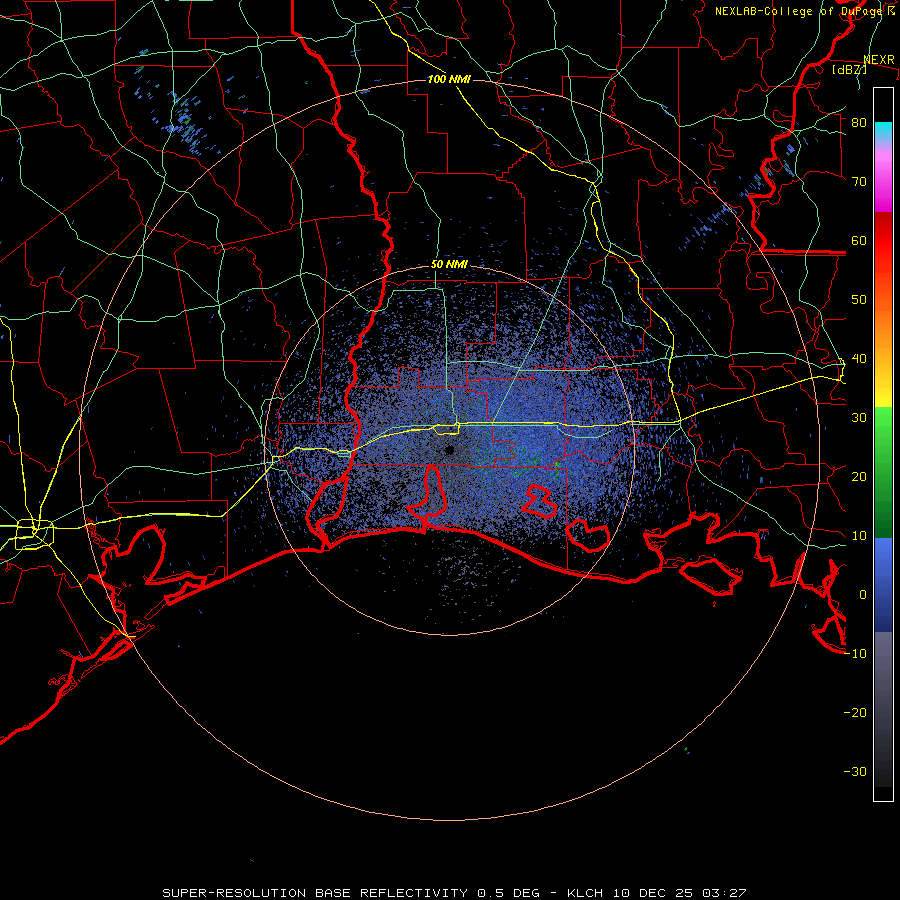
Task: Click the NEXR label above color scale
Action: click(x=879, y=60)
